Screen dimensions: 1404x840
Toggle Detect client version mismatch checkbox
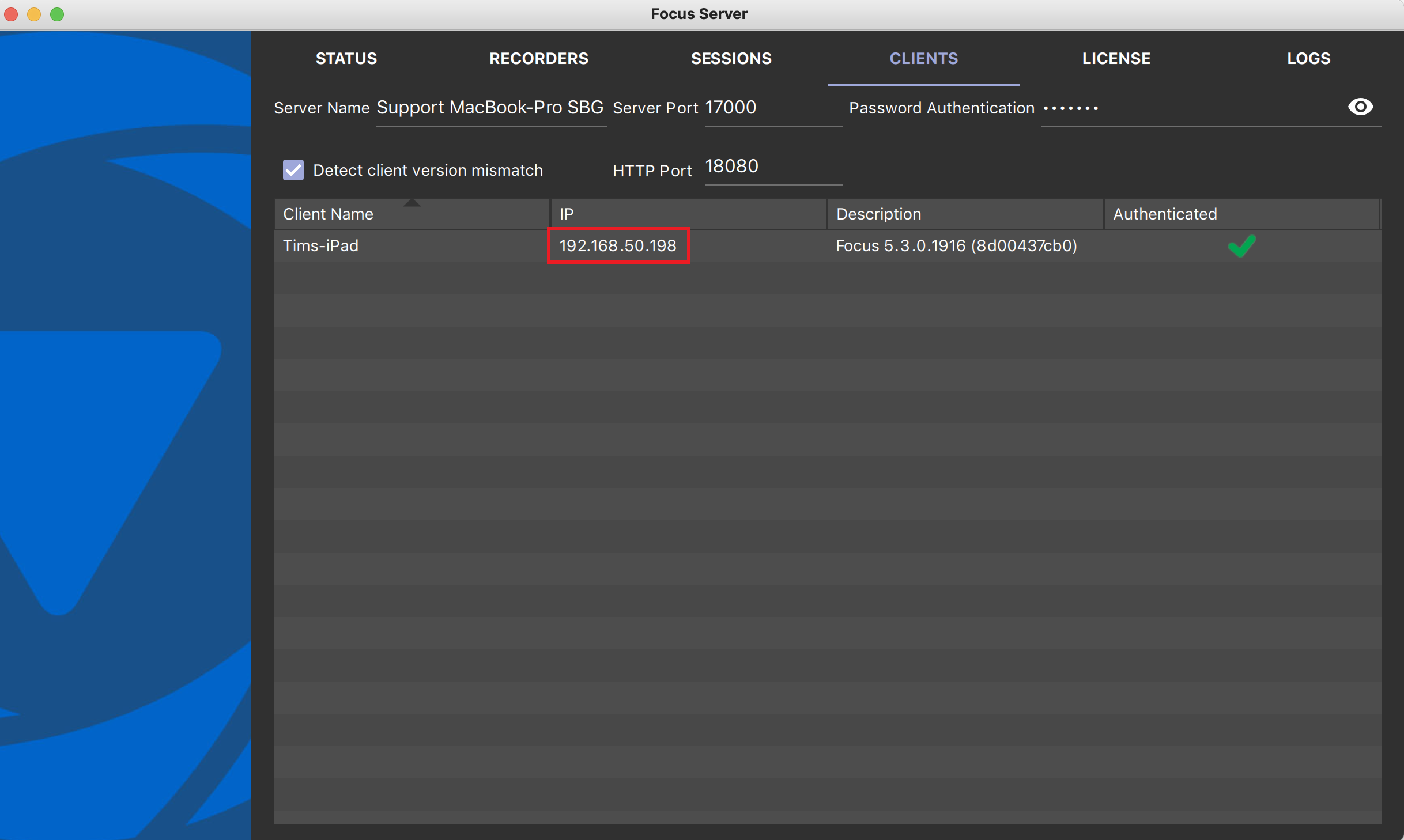point(293,170)
